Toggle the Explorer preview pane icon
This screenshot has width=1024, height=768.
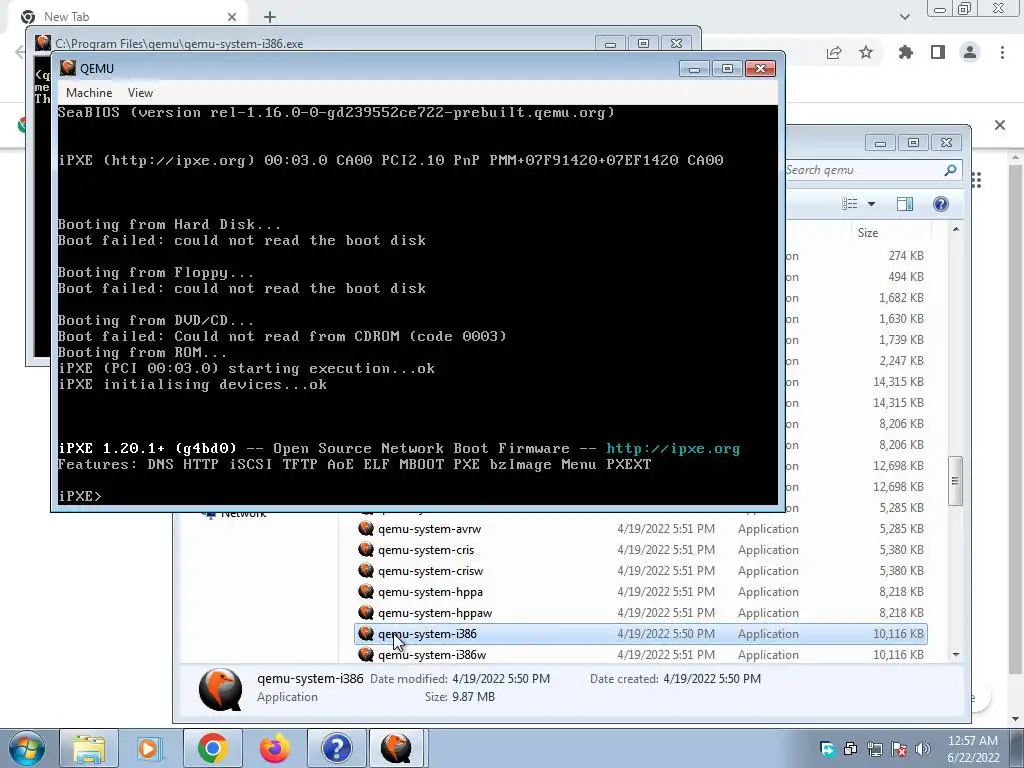pyautogui.click(x=905, y=204)
